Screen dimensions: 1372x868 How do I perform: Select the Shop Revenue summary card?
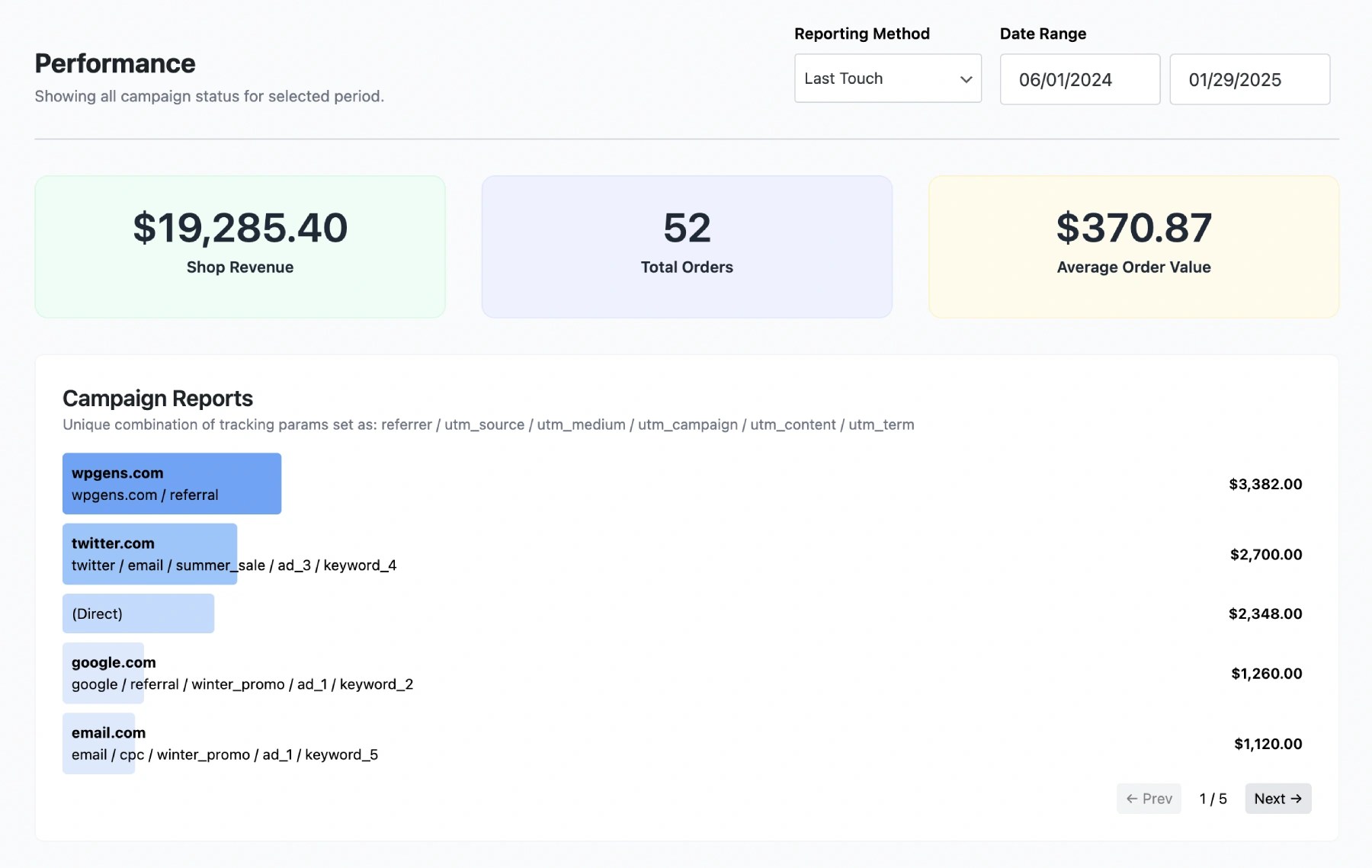240,246
